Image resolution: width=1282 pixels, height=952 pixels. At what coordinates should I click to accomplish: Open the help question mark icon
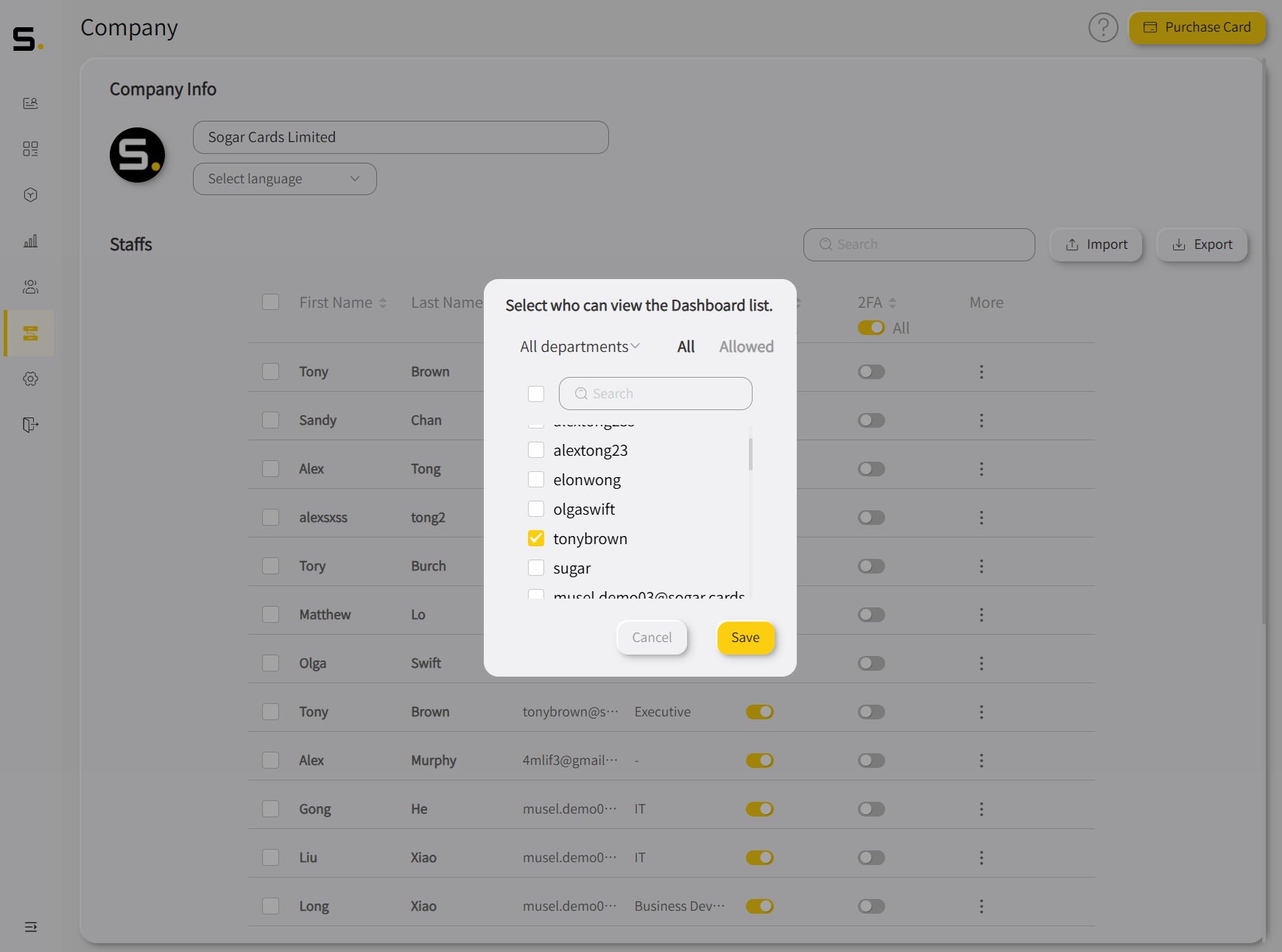(x=1103, y=28)
